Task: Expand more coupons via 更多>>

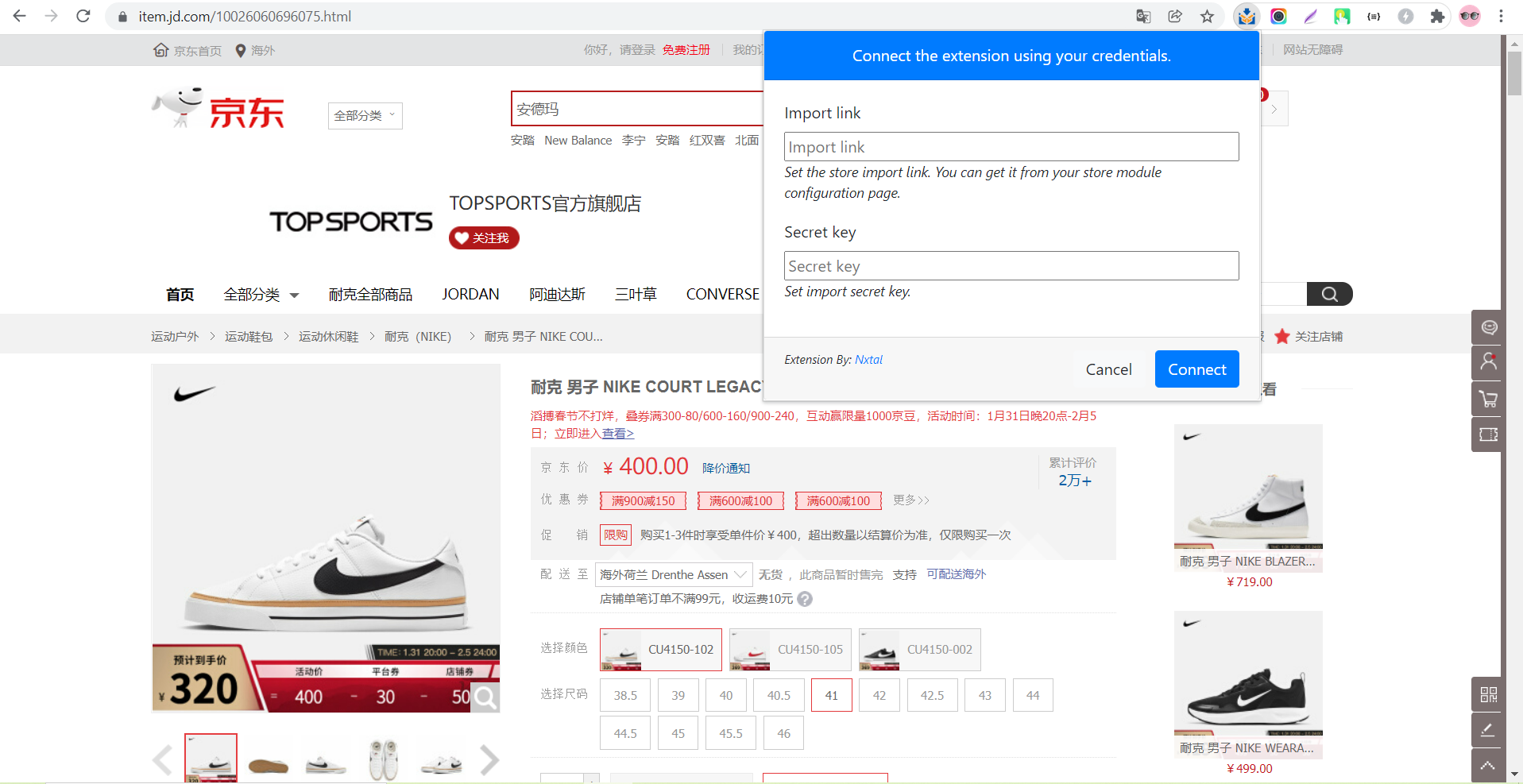Action: click(x=910, y=500)
